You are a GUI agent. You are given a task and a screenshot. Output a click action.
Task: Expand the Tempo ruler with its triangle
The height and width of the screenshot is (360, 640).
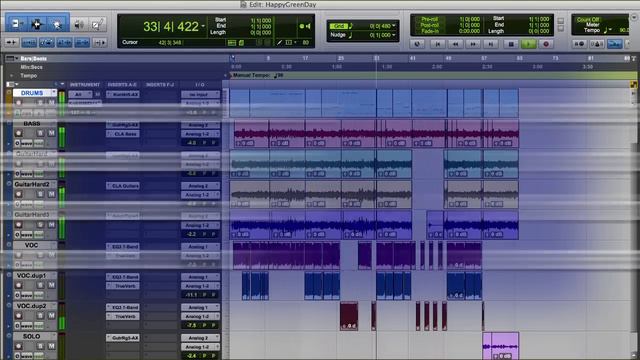click(x=11, y=76)
